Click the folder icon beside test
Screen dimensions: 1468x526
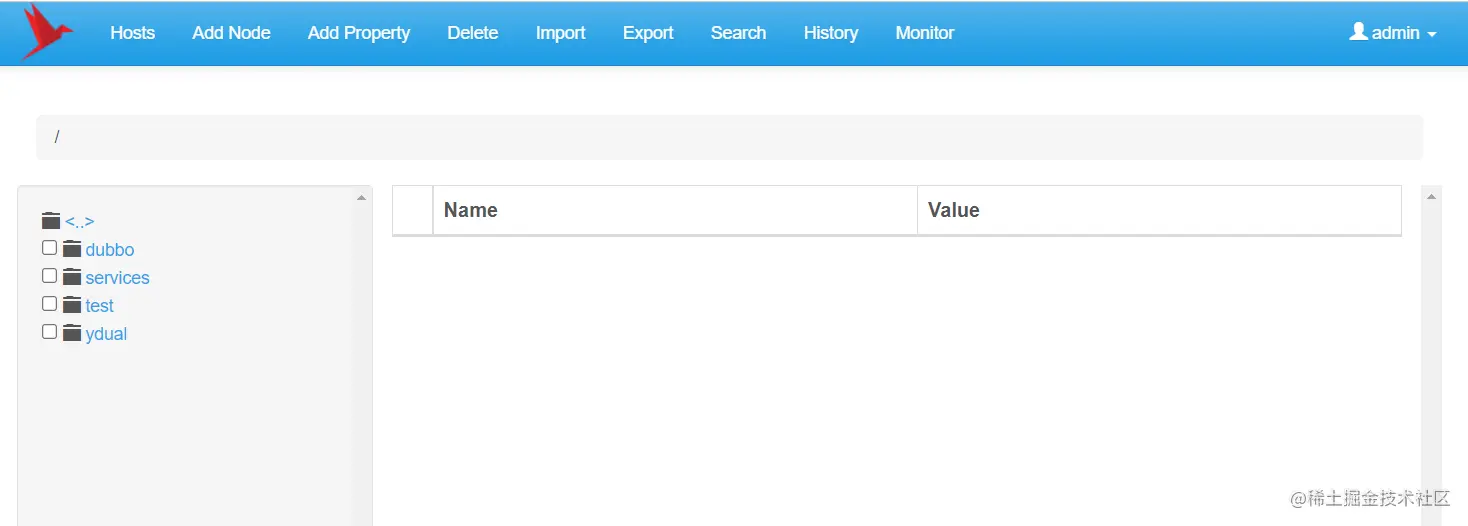(x=72, y=305)
